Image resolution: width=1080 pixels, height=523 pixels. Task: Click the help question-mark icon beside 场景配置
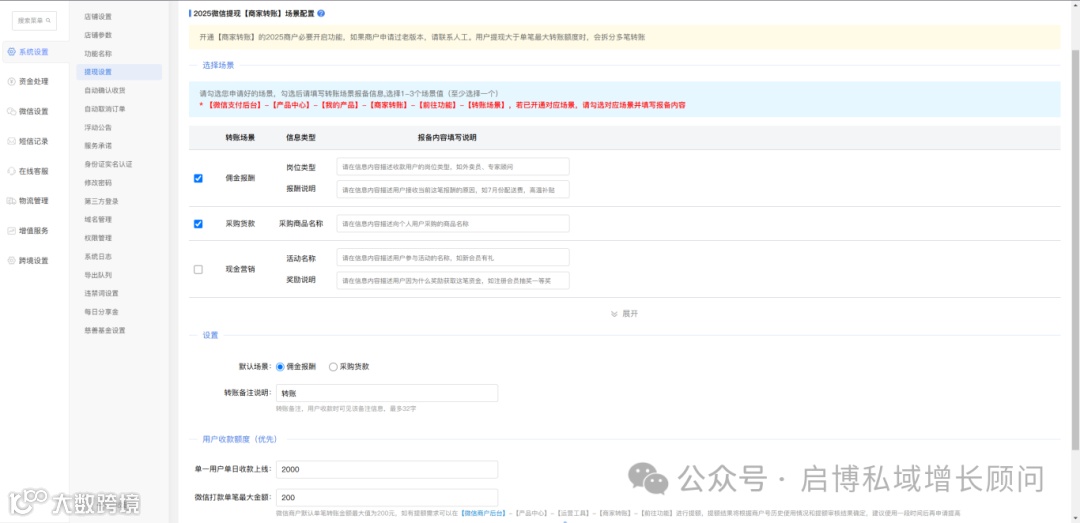pos(321,13)
